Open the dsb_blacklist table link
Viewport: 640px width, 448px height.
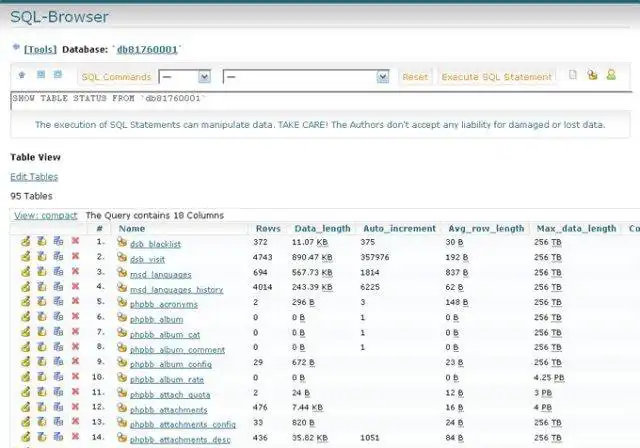point(155,244)
